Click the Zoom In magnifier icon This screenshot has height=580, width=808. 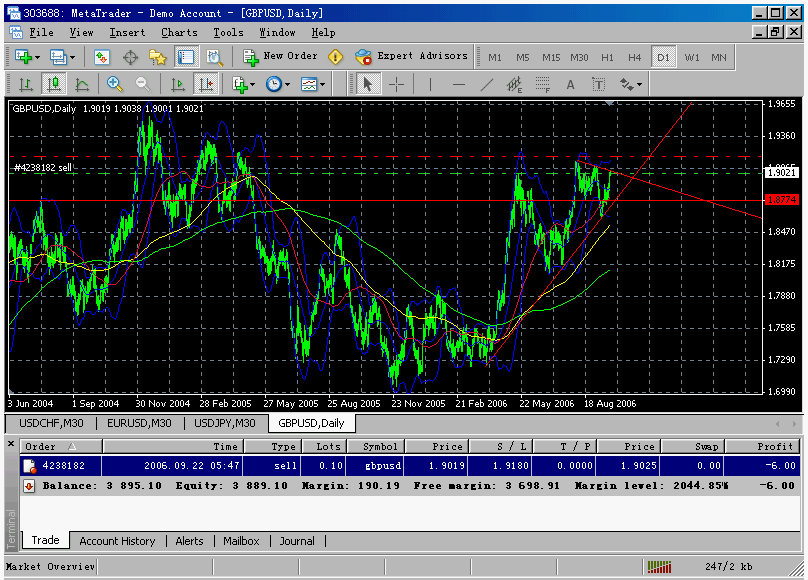tap(114, 85)
